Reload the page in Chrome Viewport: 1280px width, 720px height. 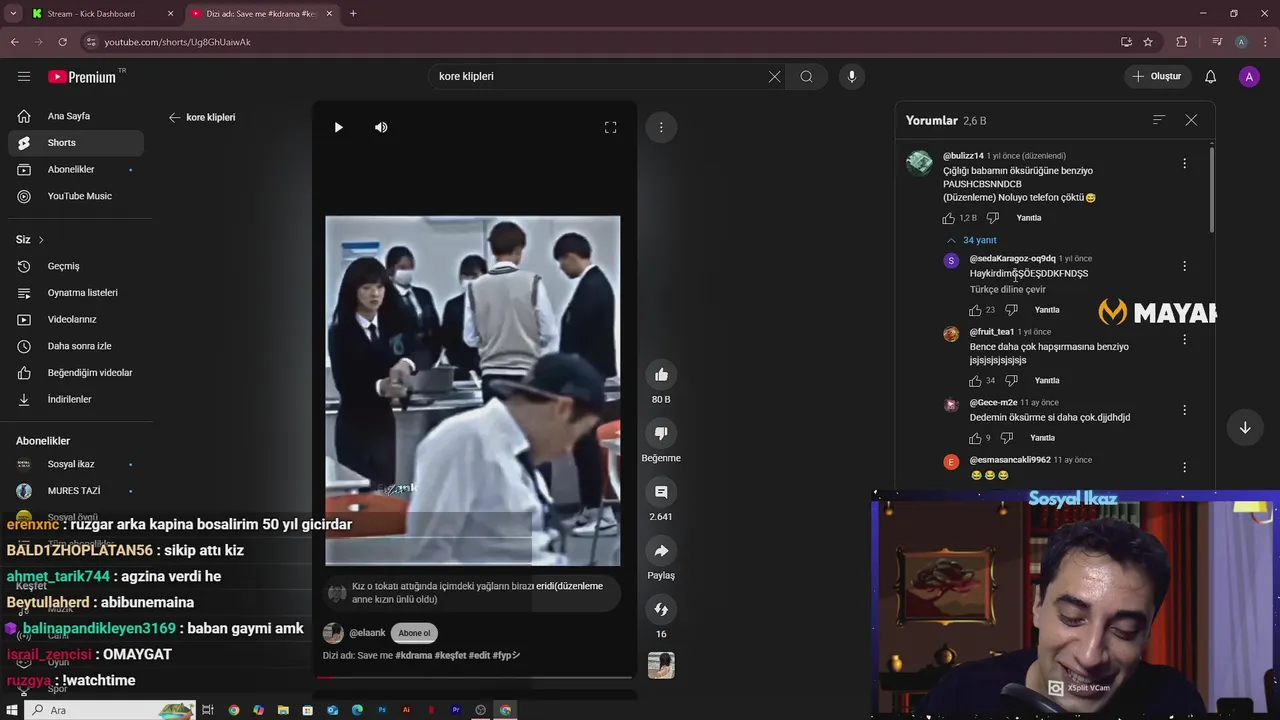pyautogui.click(x=63, y=42)
